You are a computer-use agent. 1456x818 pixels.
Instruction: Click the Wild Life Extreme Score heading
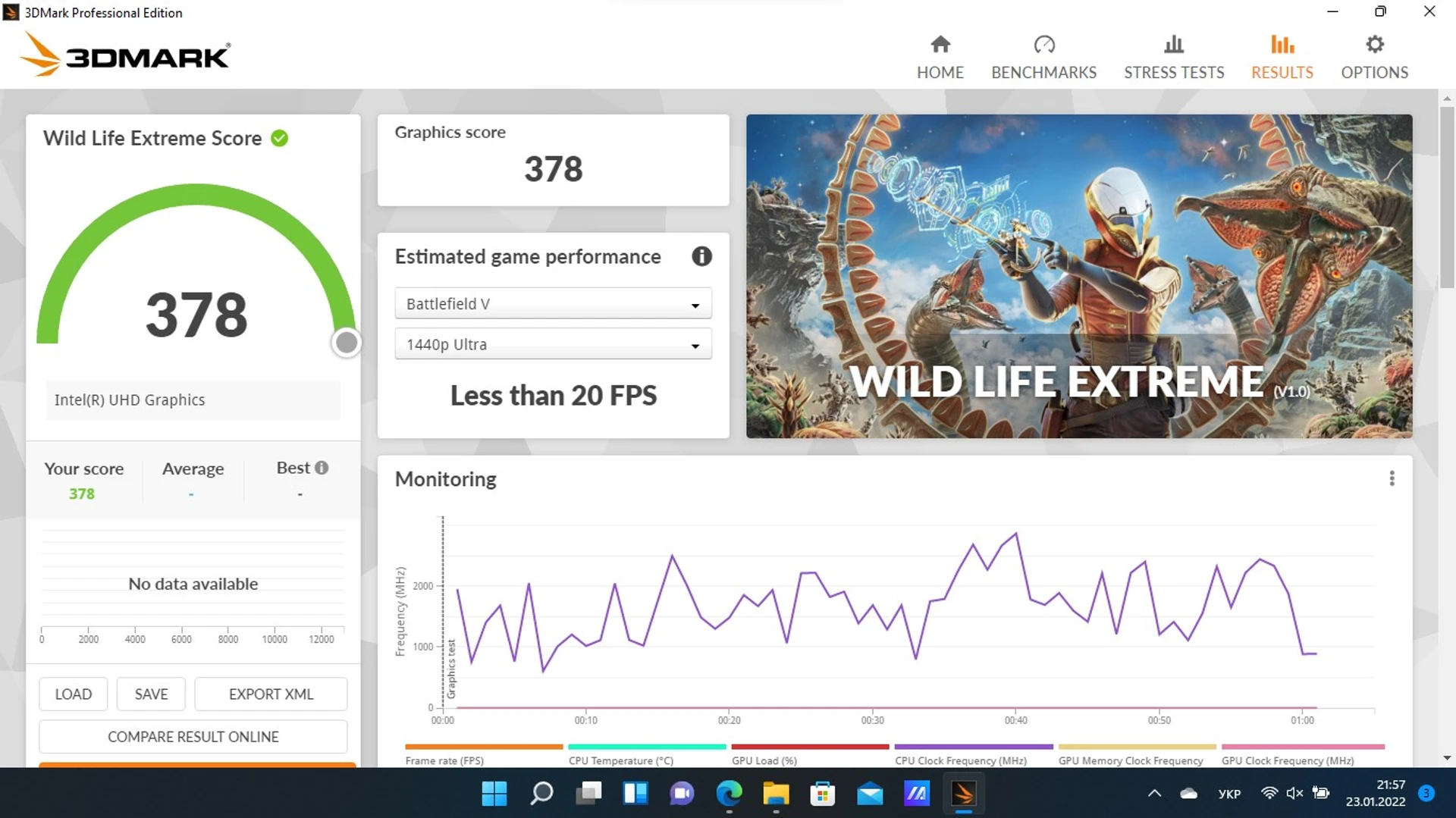tap(152, 138)
